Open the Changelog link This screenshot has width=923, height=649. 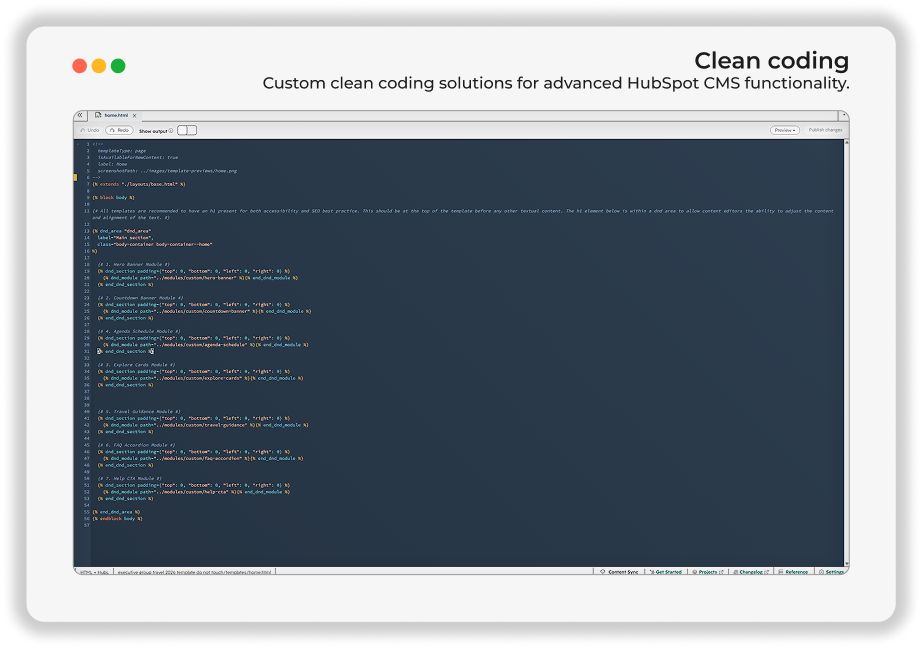(751, 572)
